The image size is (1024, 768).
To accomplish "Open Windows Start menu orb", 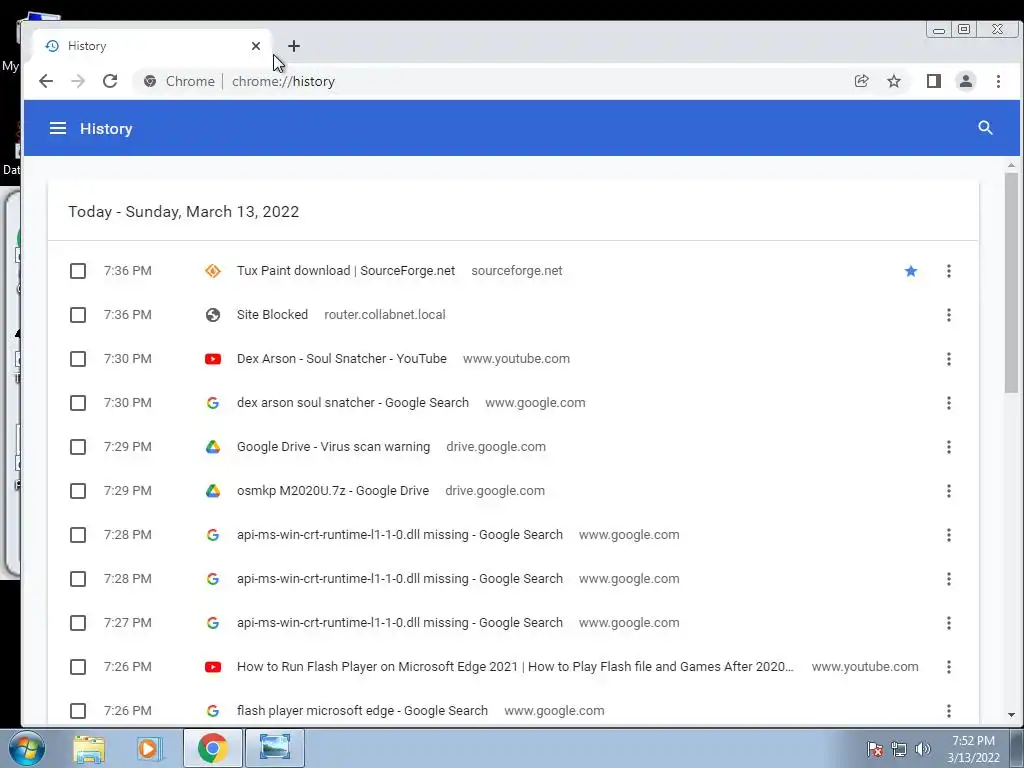I will coord(27,748).
